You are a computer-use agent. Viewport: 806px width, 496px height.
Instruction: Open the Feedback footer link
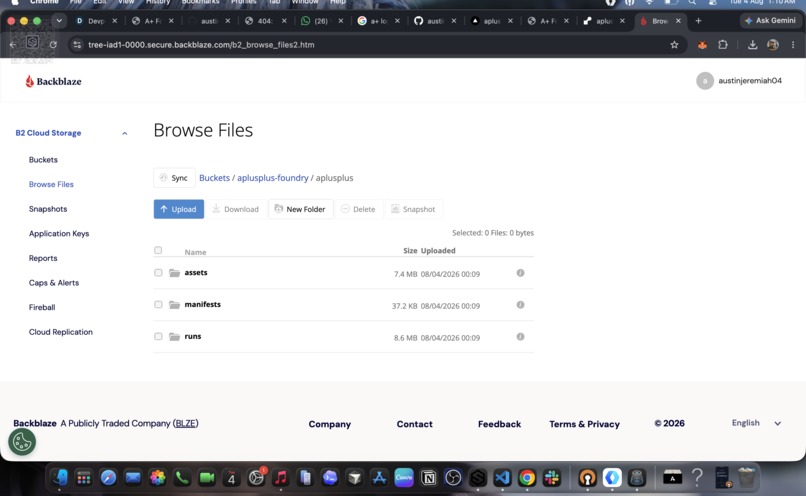(x=499, y=424)
